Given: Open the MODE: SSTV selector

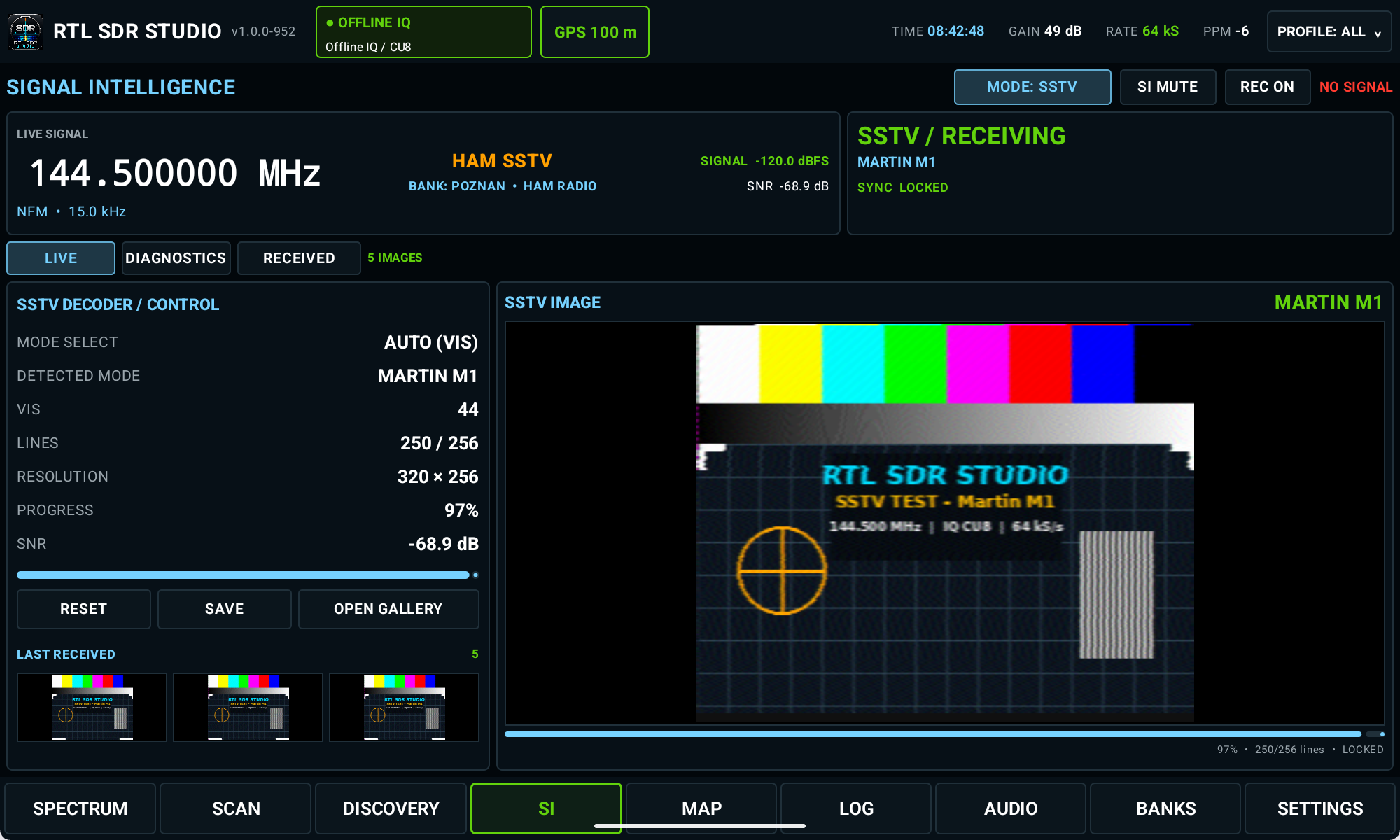Looking at the screenshot, I should 1032,87.
